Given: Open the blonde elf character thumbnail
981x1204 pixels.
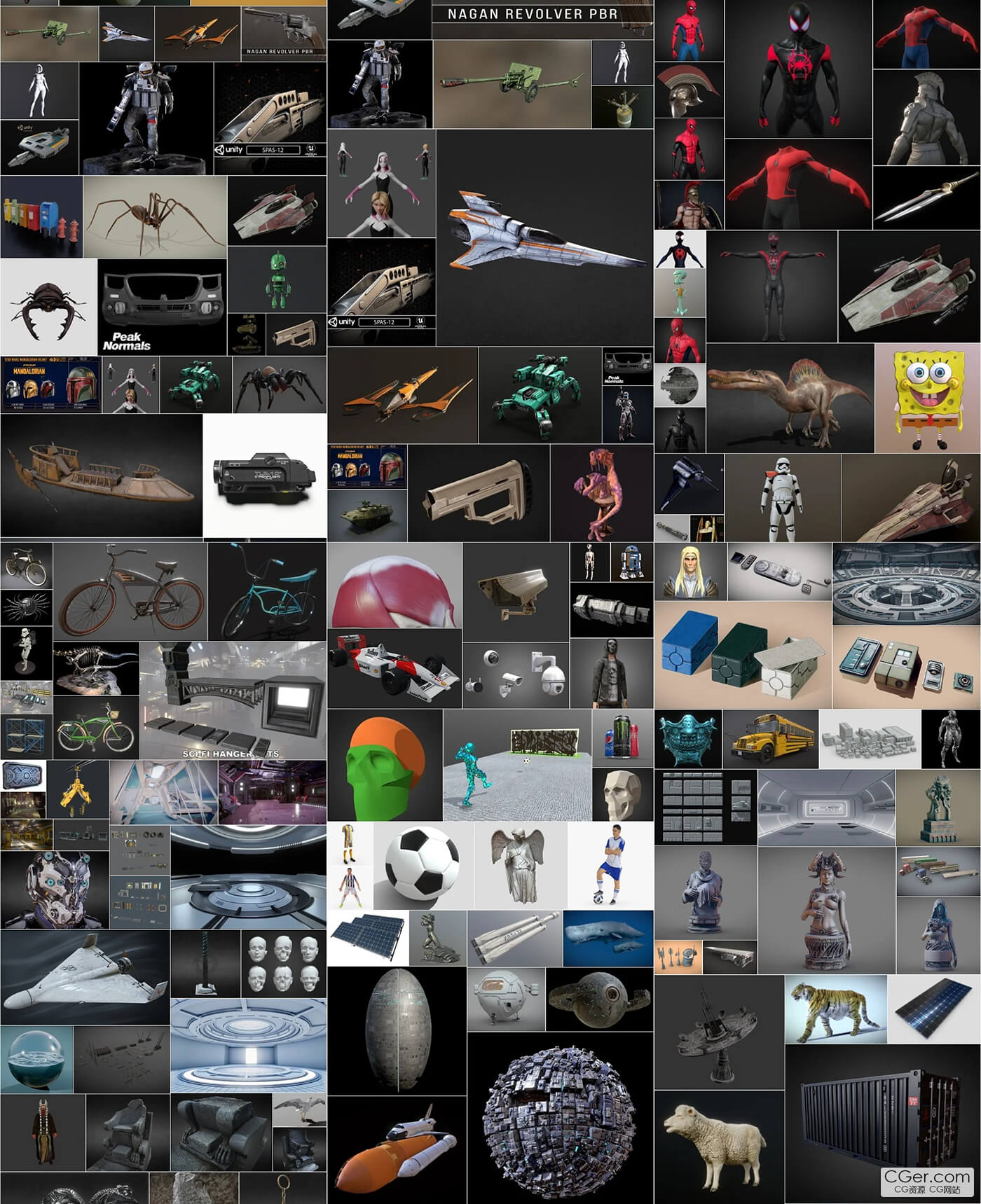Looking at the screenshot, I should click(690, 572).
